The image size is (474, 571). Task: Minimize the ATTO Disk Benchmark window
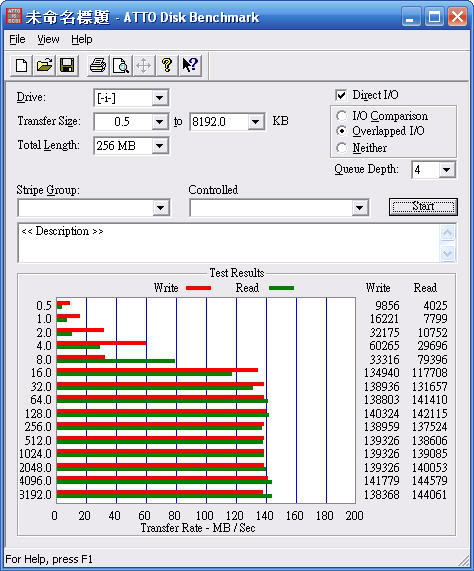point(411,17)
